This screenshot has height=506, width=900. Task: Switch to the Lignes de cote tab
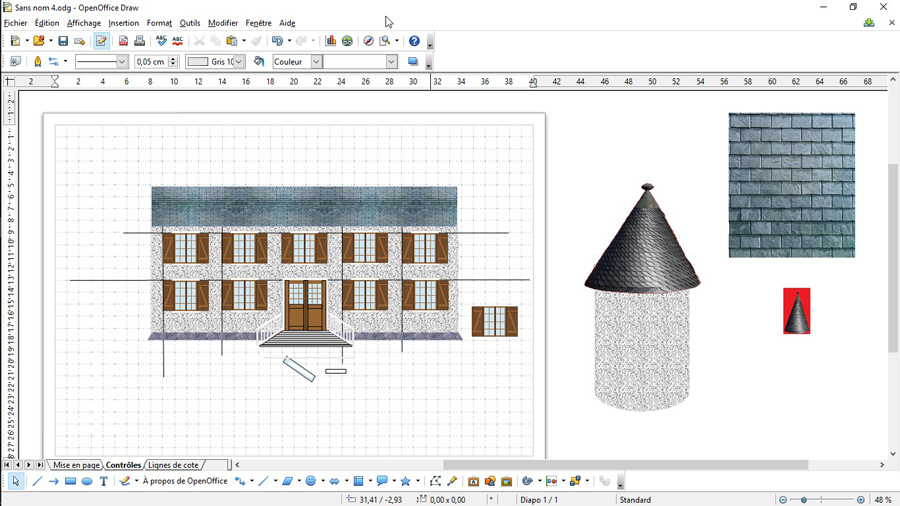[x=173, y=465]
